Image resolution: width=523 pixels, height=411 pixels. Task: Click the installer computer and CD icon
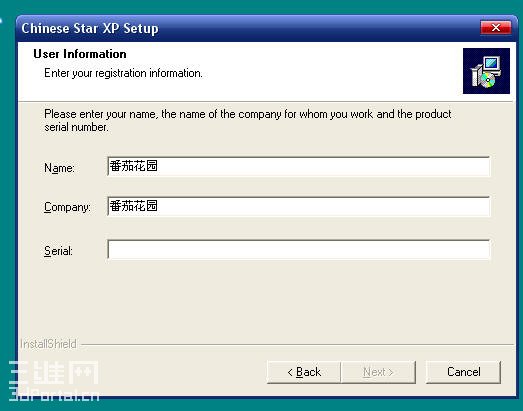[x=486, y=71]
